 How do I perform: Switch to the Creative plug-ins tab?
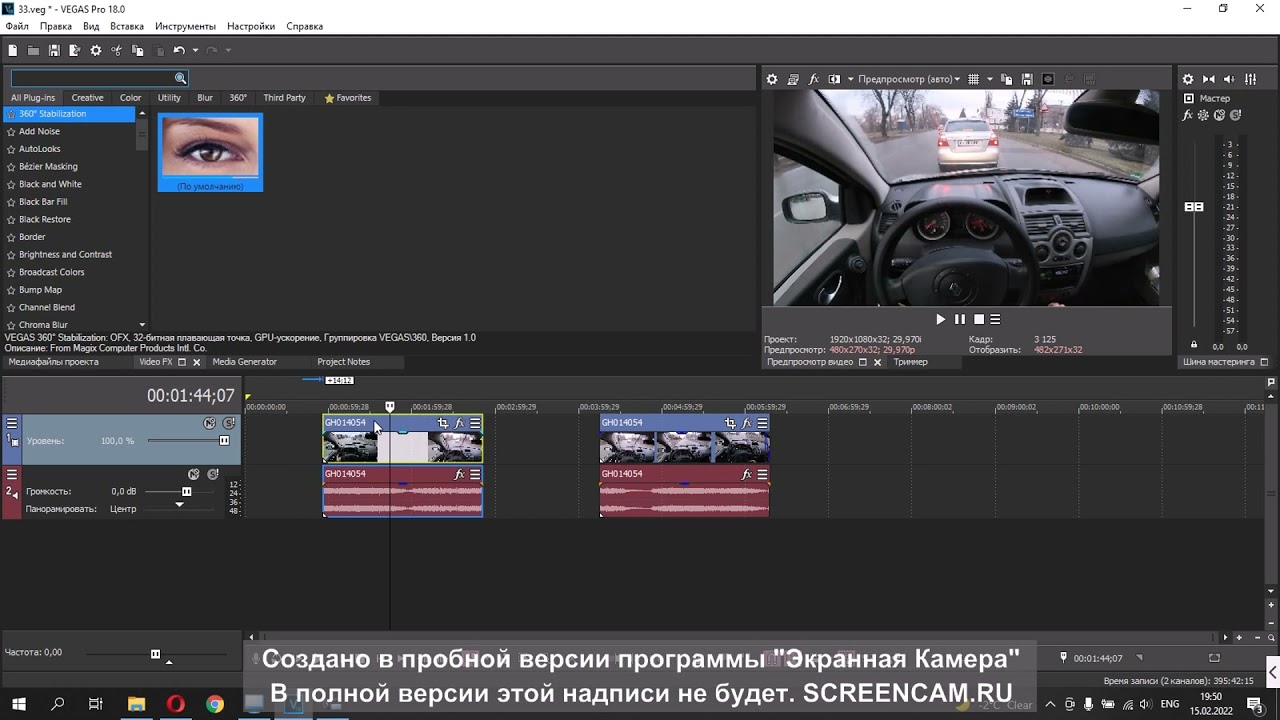tap(87, 98)
